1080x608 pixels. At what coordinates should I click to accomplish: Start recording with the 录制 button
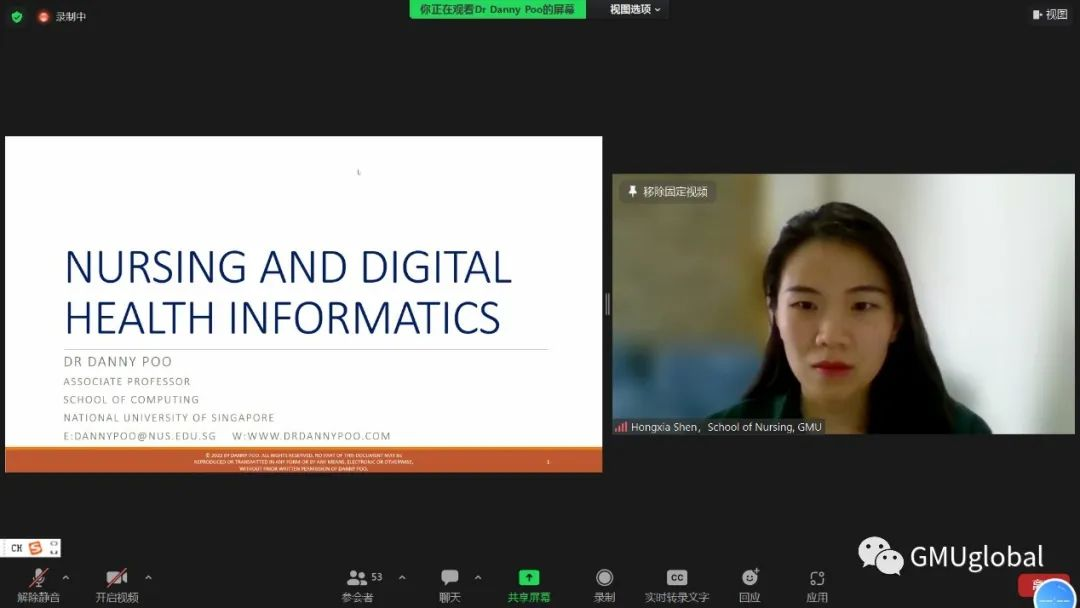[604, 585]
